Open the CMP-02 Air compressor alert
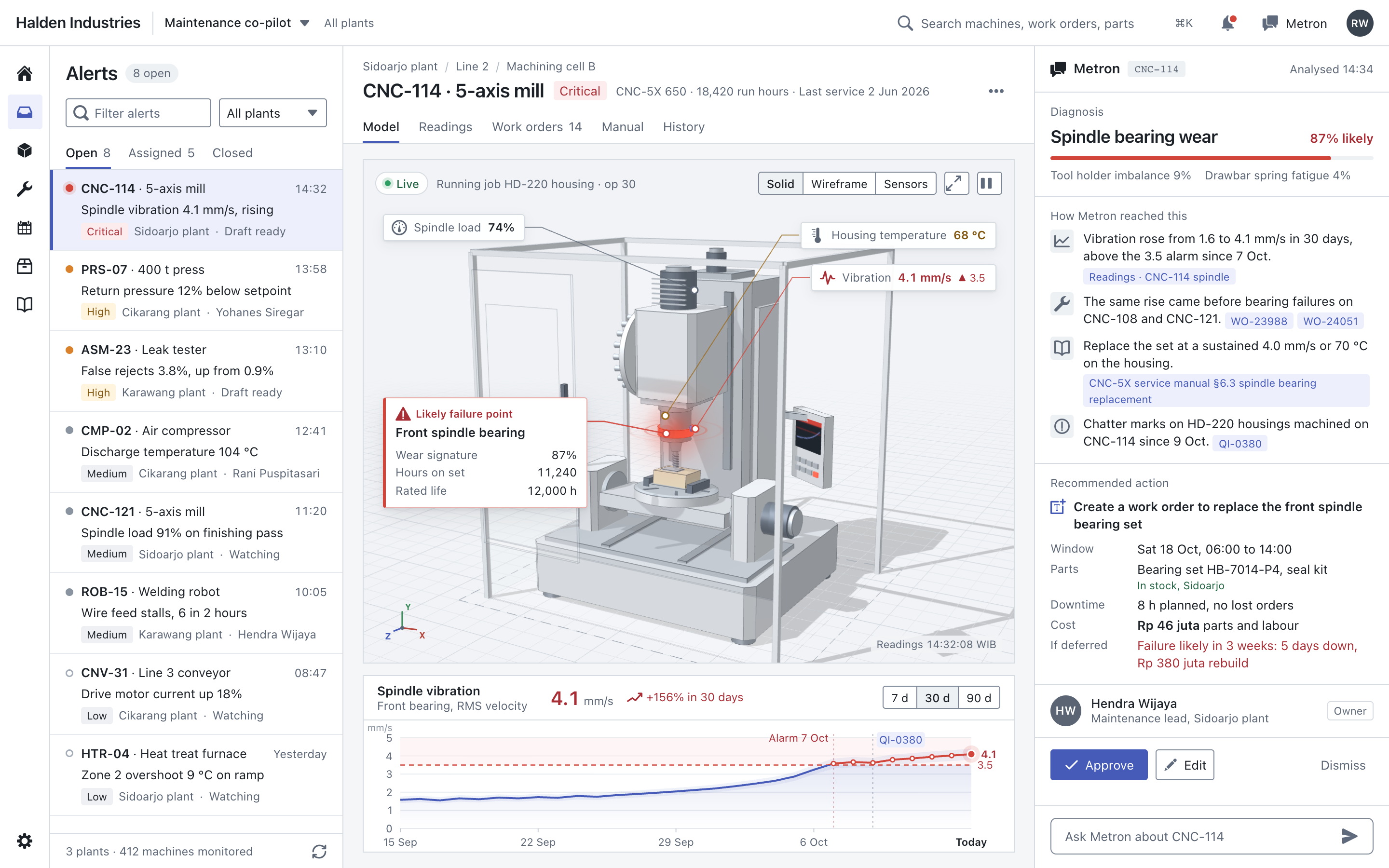1389x868 pixels. pos(197,452)
